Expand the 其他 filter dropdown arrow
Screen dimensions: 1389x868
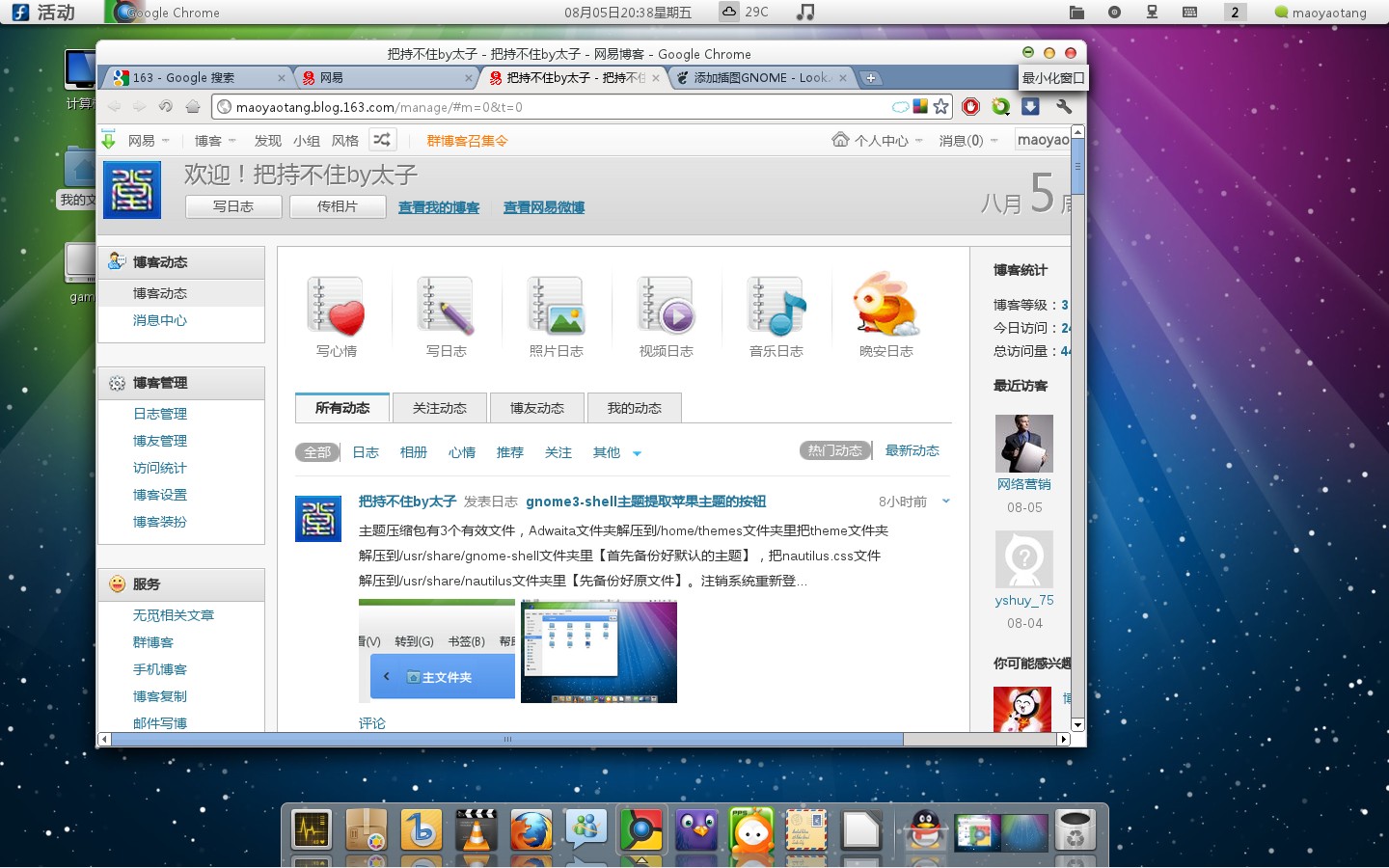(x=637, y=453)
